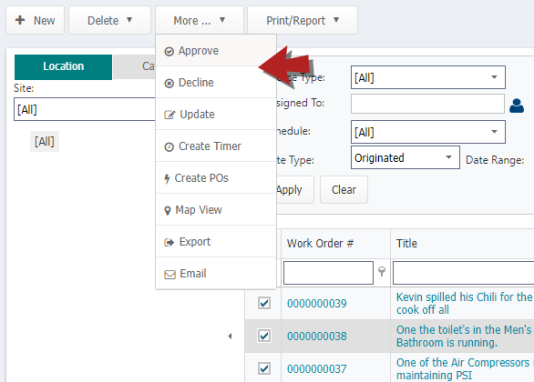Choose Approve from the More menu
Viewport: 534px width, 382px height.
pos(216,51)
